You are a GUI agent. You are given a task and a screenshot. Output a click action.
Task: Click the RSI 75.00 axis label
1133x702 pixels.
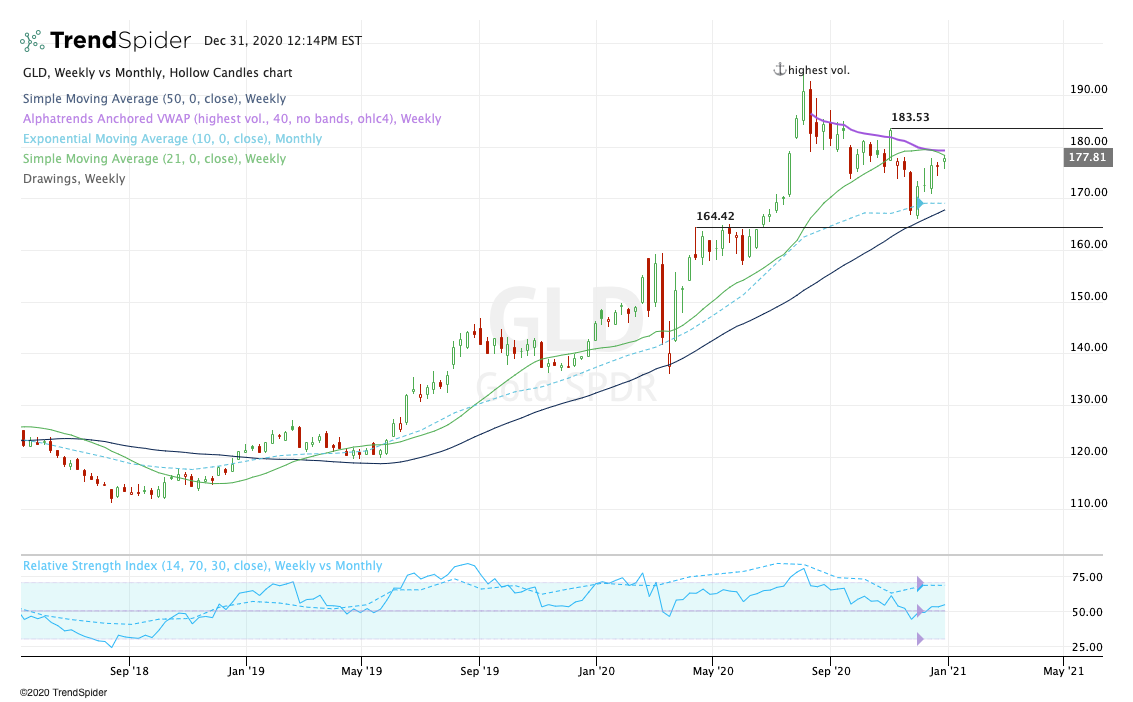tap(1087, 577)
